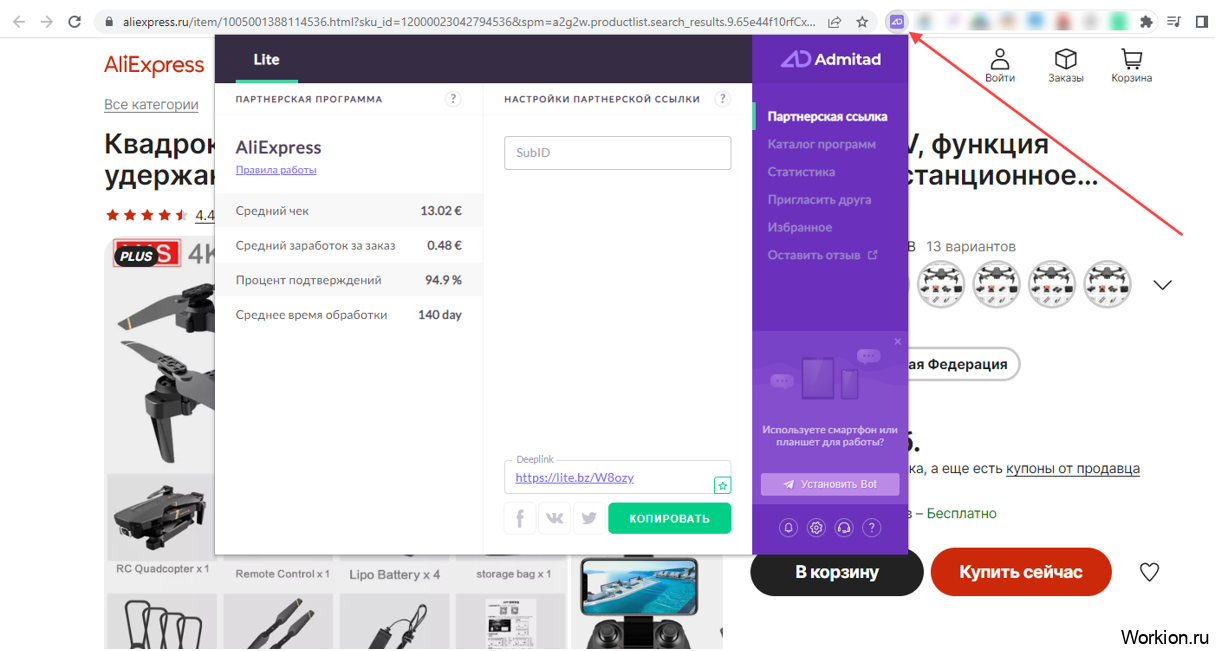Toggle the browser side panel icon
Image resolution: width=1216 pixels, height=651 pixels.
pyautogui.click(x=1200, y=21)
